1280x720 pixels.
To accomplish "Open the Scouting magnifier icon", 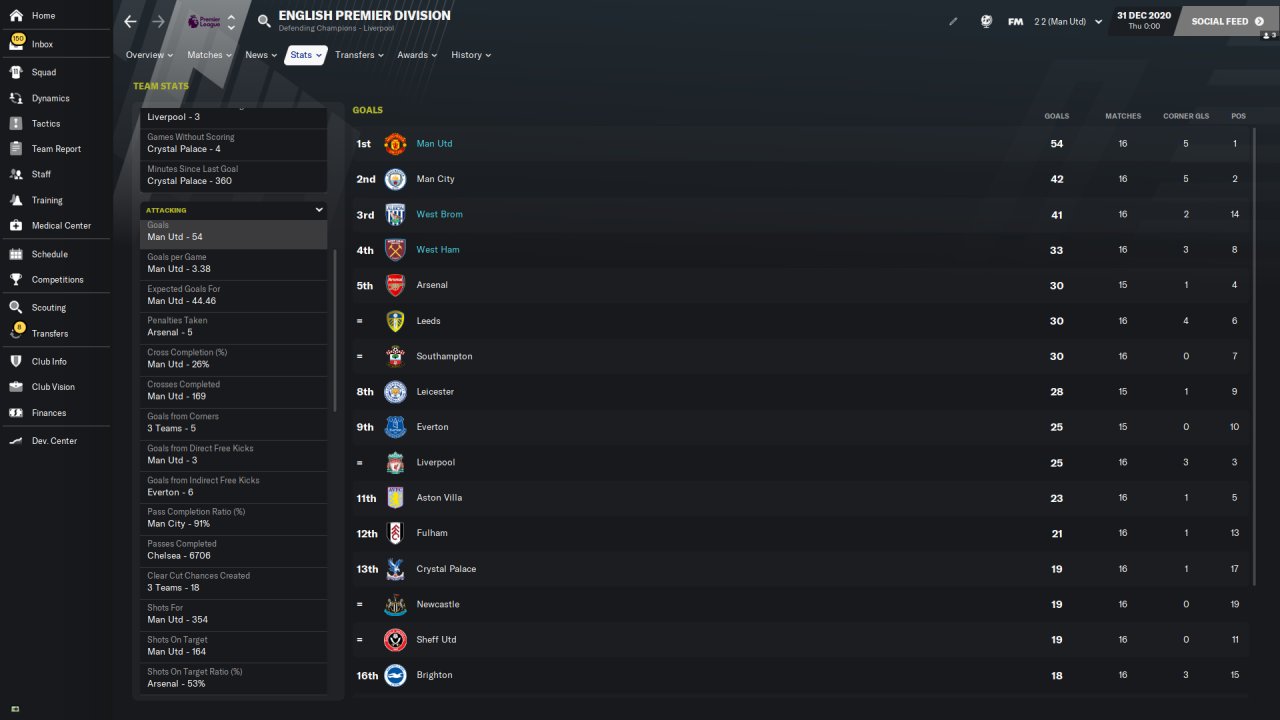I will pos(16,307).
